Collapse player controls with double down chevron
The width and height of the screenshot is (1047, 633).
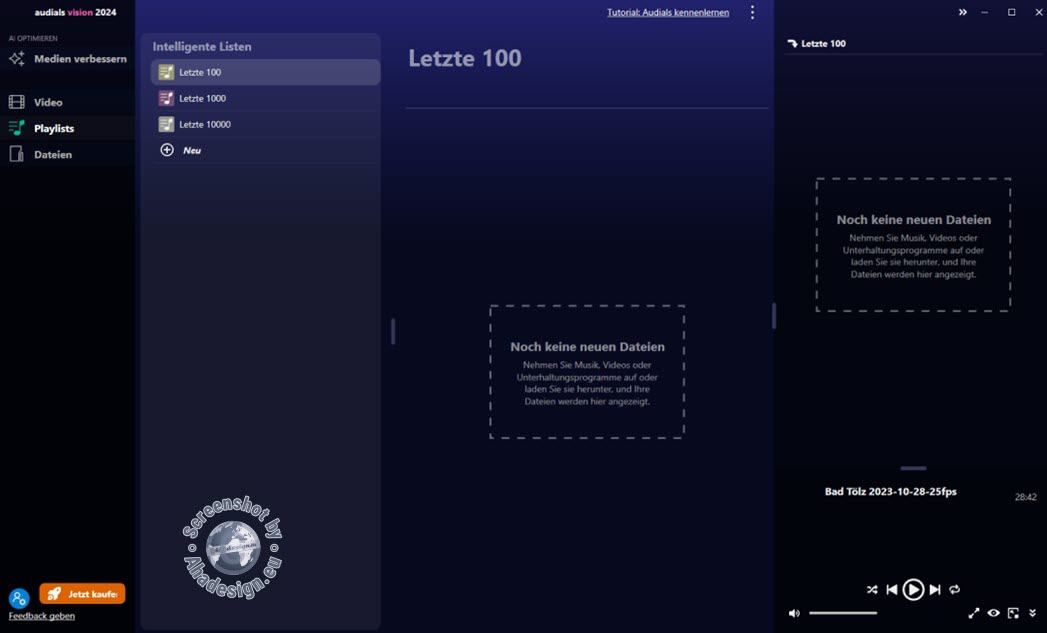1032,613
